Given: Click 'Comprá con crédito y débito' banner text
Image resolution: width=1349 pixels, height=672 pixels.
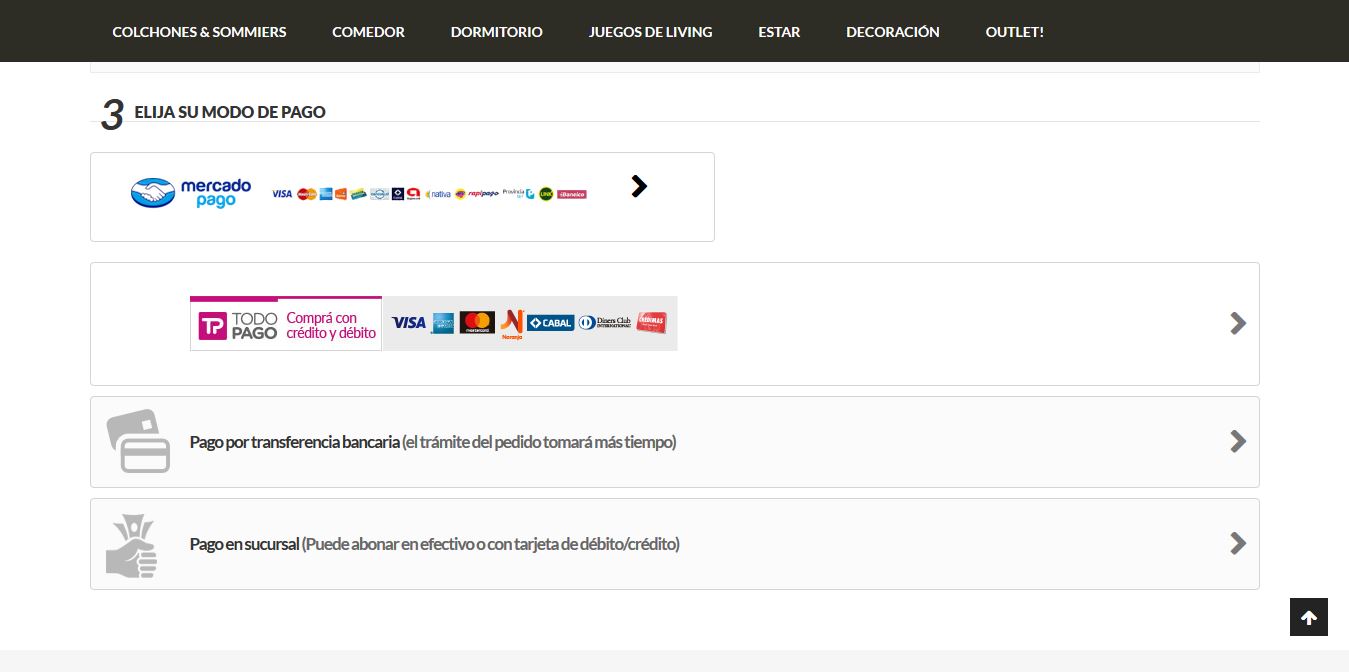Looking at the screenshot, I should (x=331, y=326).
